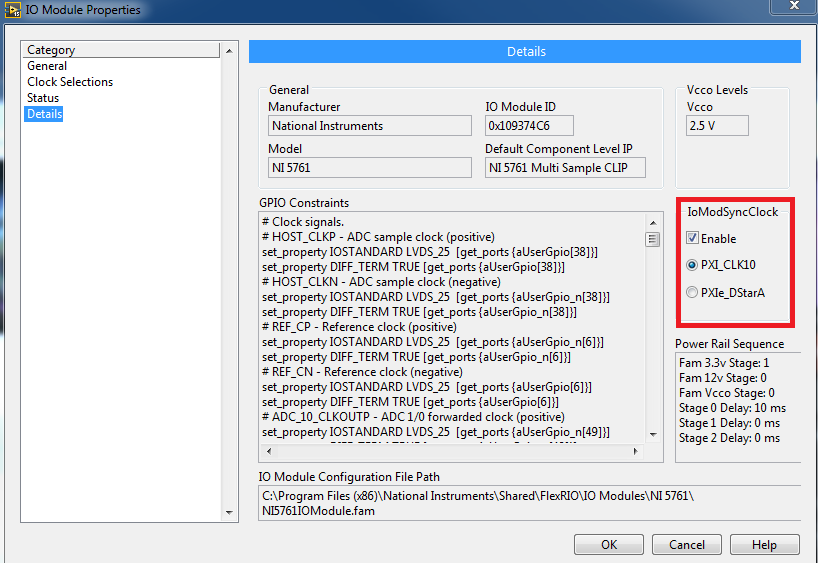The height and width of the screenshot is (563, 818).
Task: Click the Cancel button
Action: click(x=687, y=544)
